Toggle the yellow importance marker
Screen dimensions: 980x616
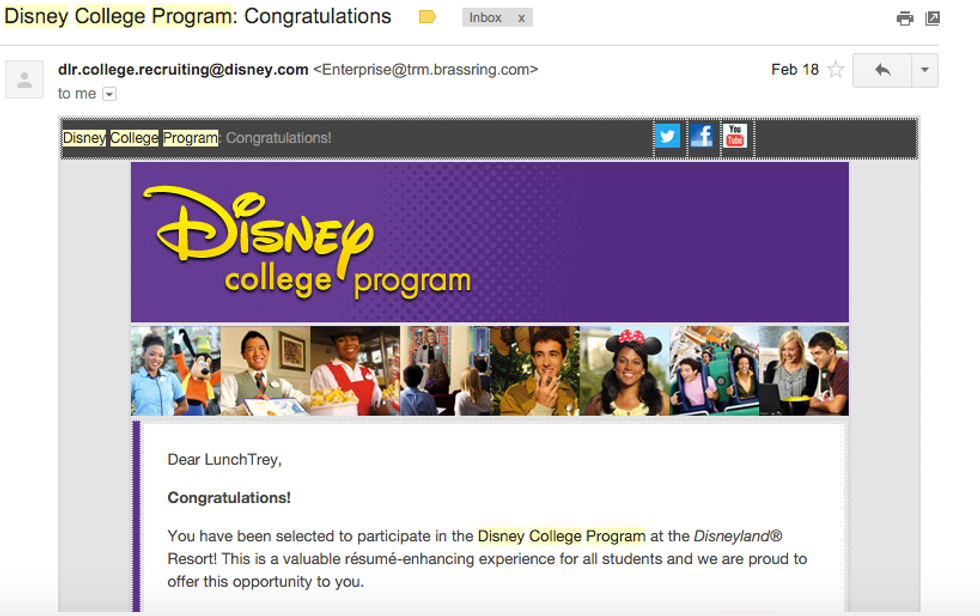coord(427,17)
